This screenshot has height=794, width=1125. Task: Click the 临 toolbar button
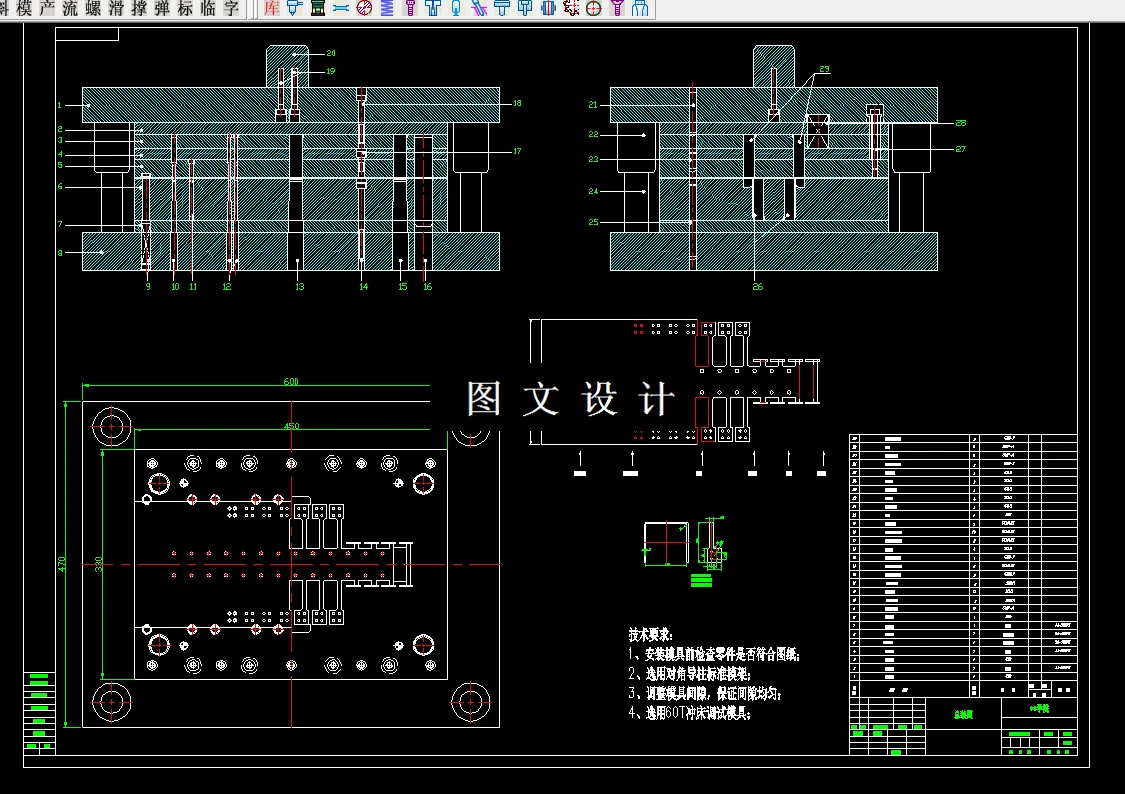point(208,9)
